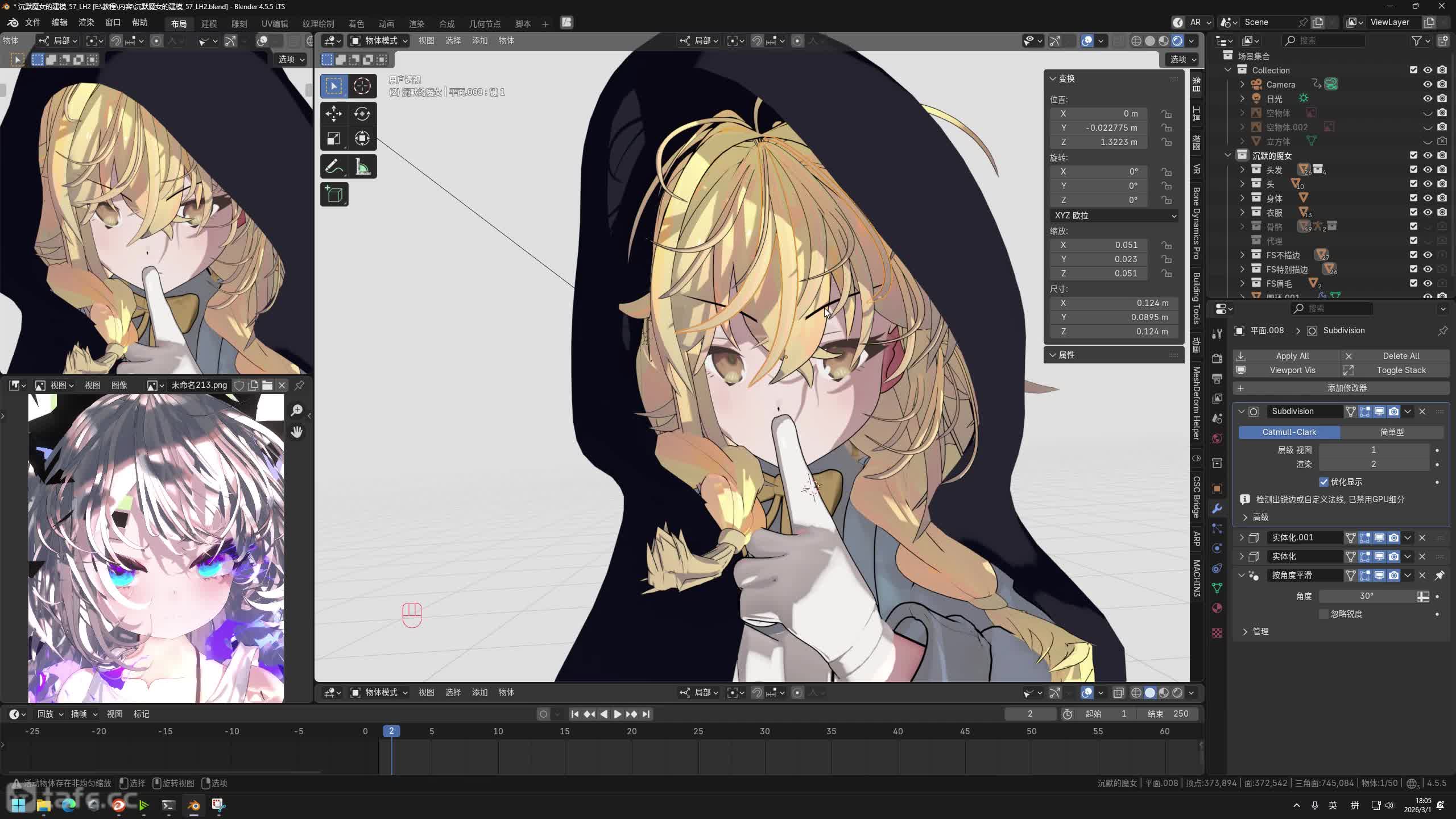This screenshot has height=819, width=1456.
Task: Select the Rotate tool icon
Action: coord(362,114)
